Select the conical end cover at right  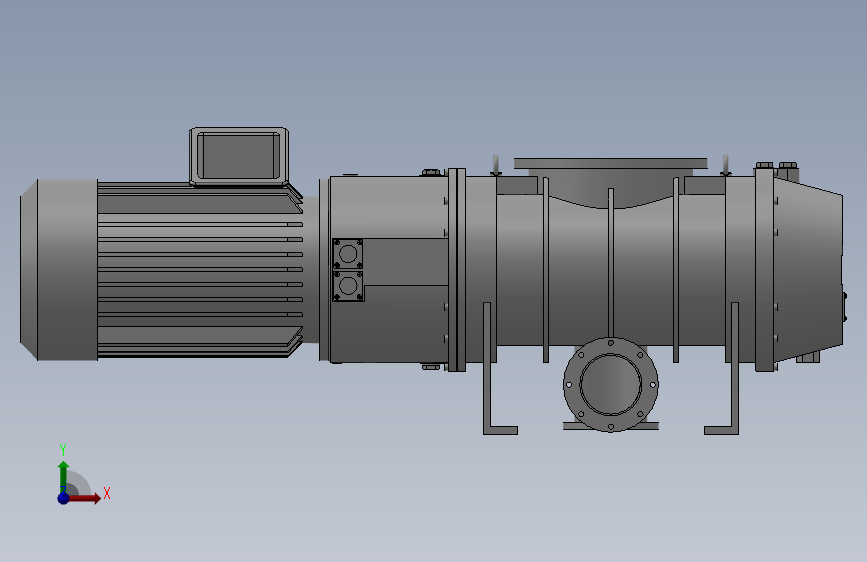[808, 270]
